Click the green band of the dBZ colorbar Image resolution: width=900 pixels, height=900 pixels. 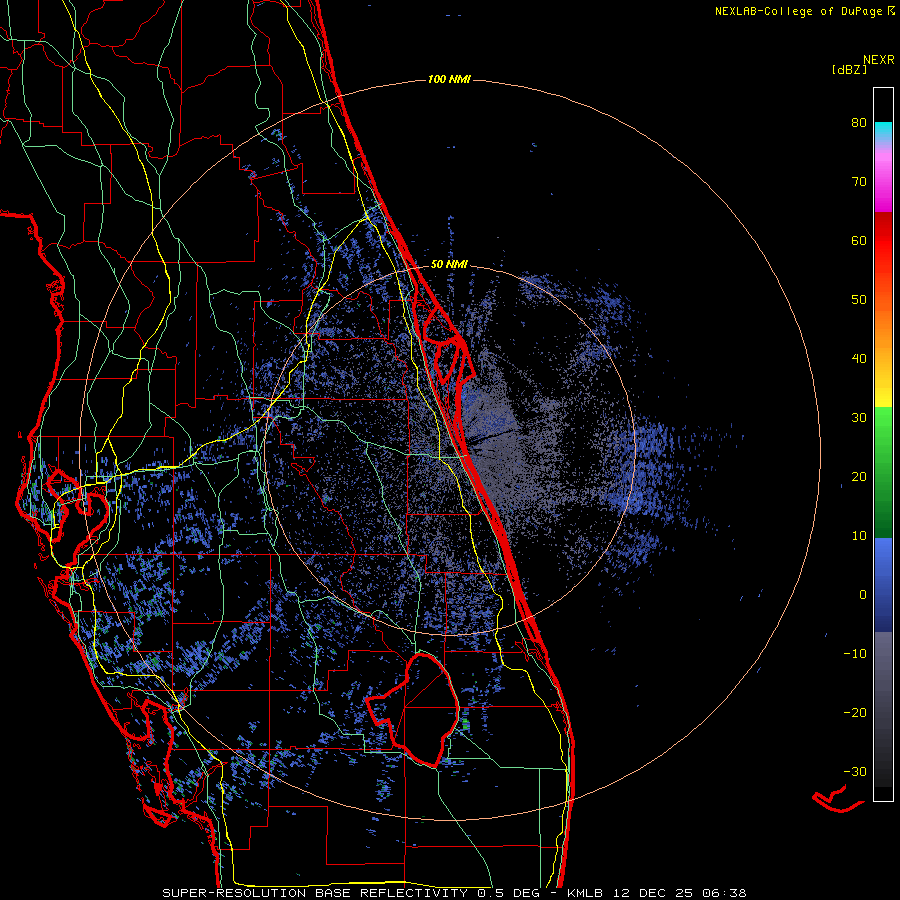click(x=883, y=472)
